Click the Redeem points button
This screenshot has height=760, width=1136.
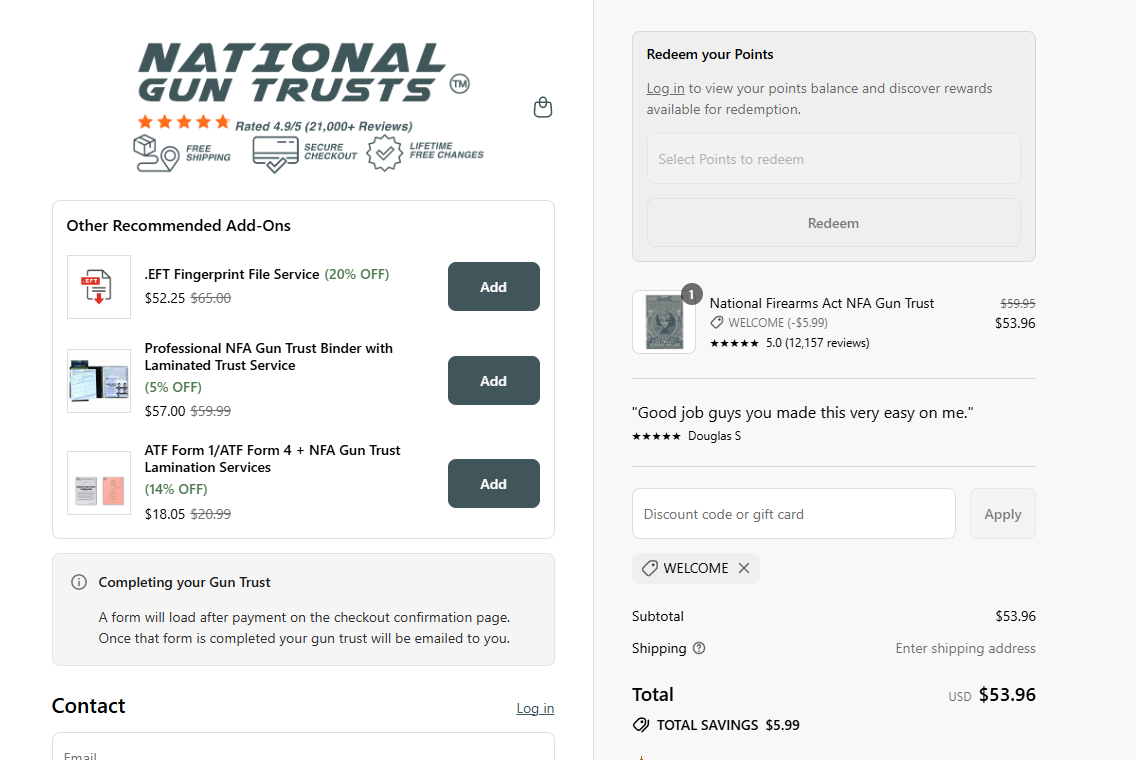[x=833, y=223]
